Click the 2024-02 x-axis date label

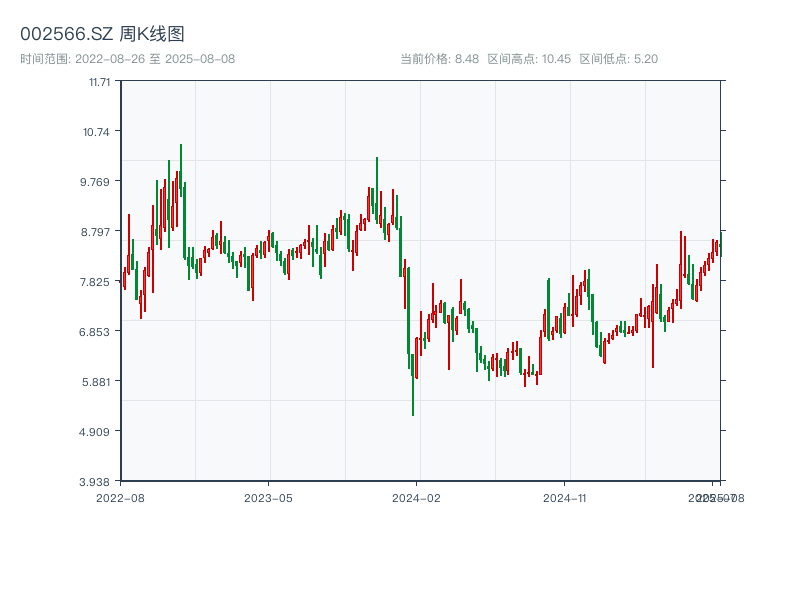coord(417,497)
